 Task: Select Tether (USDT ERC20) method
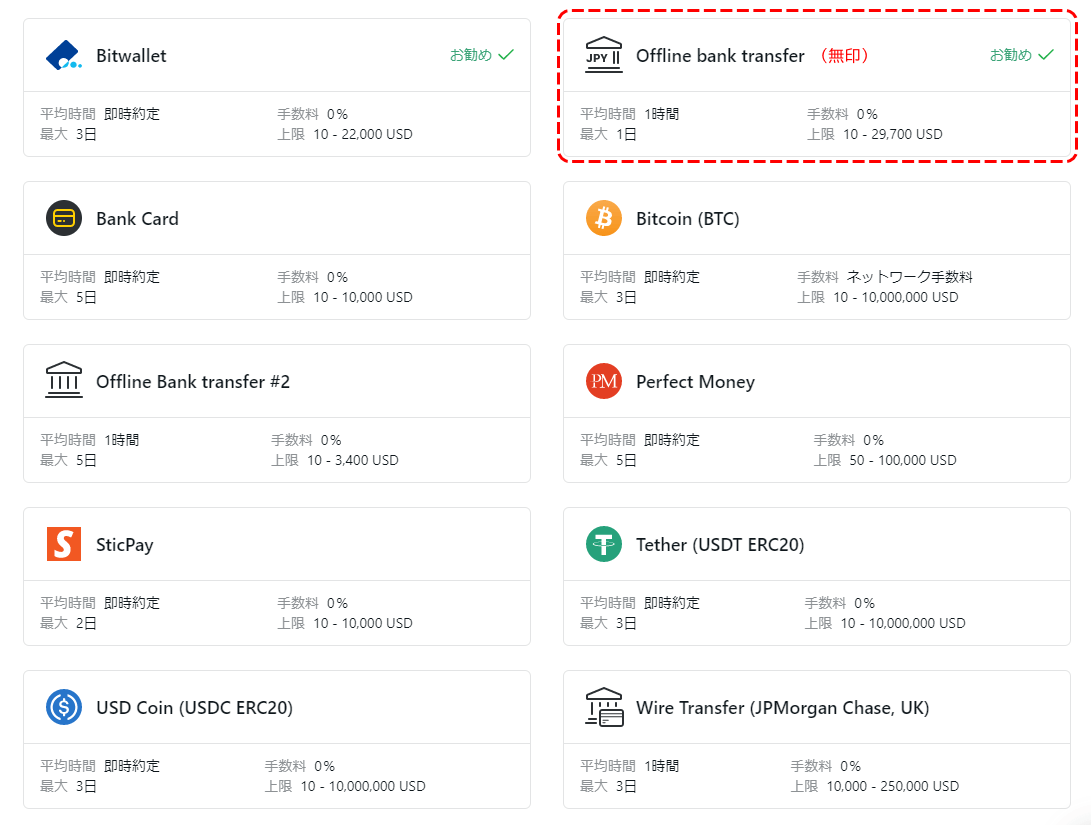click(x=720, y=545)
